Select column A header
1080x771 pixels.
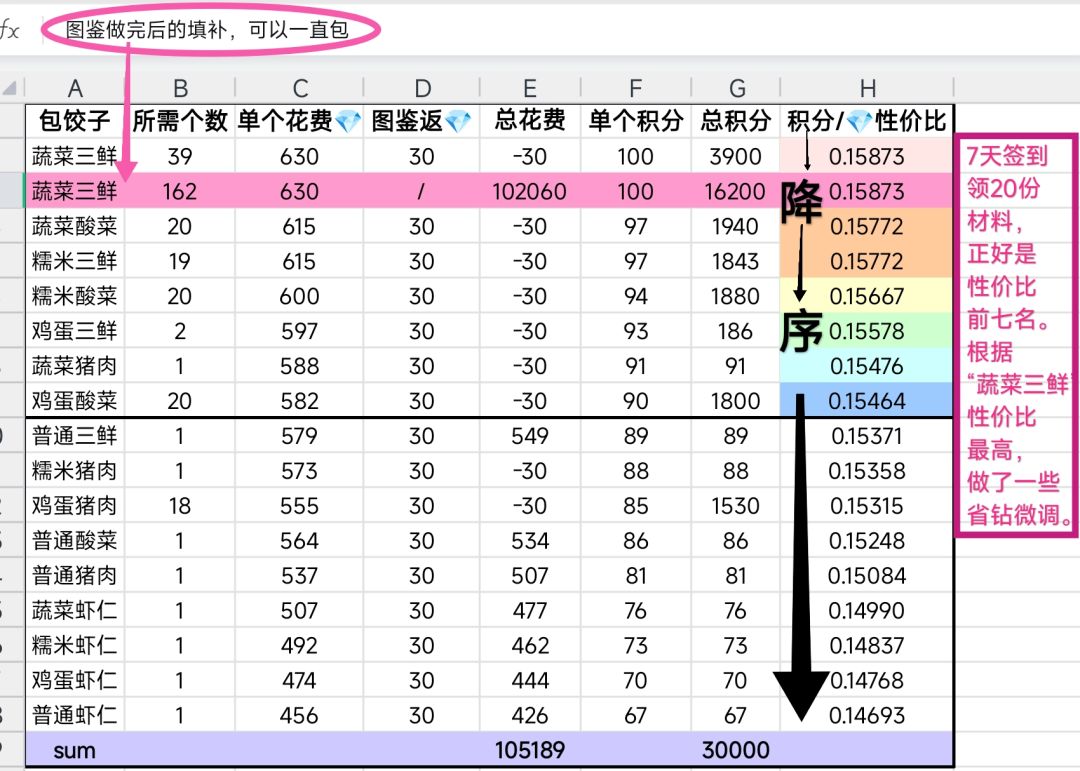pos(75,88)
